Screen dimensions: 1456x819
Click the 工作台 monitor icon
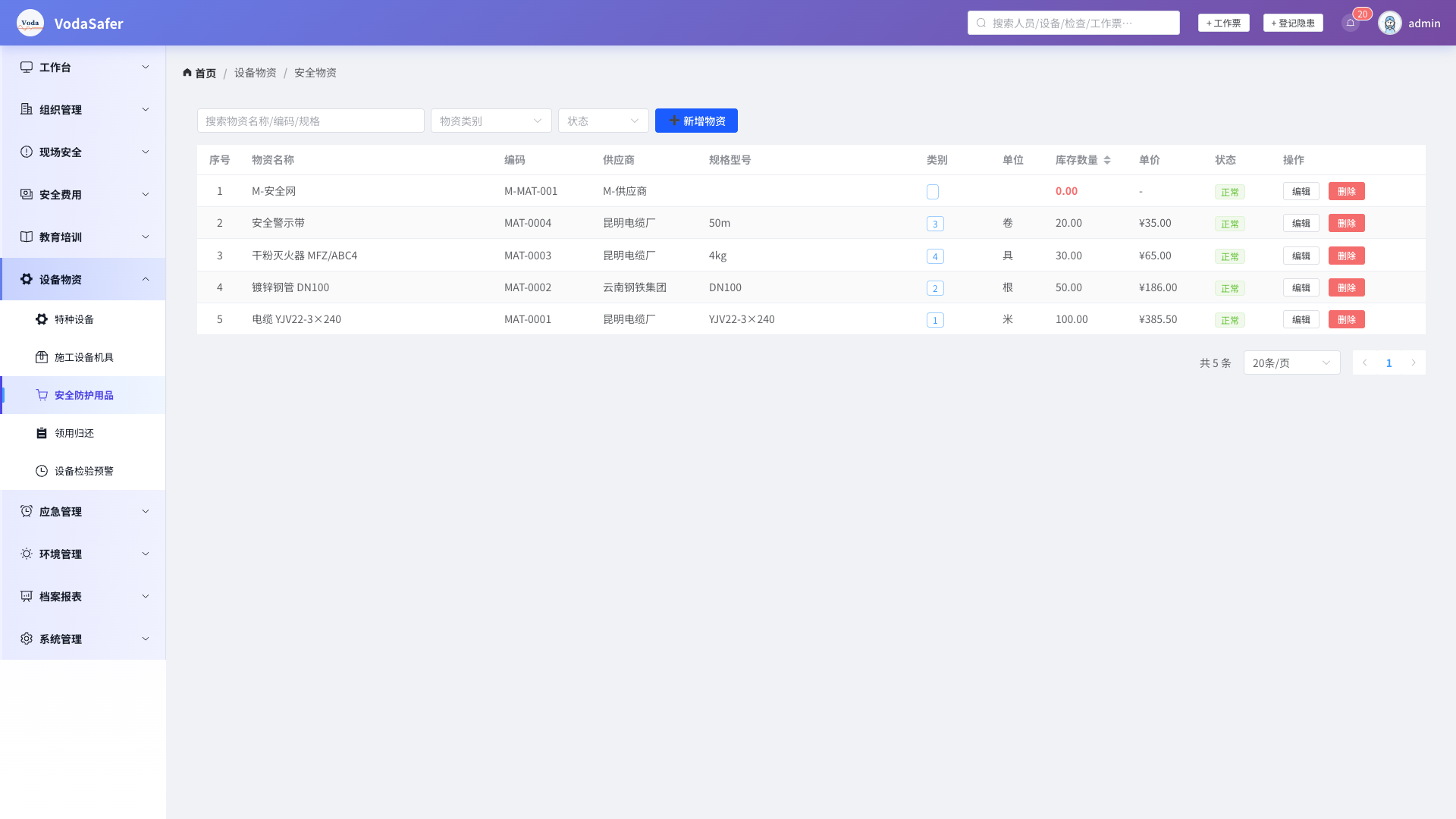tap(27, 67)
